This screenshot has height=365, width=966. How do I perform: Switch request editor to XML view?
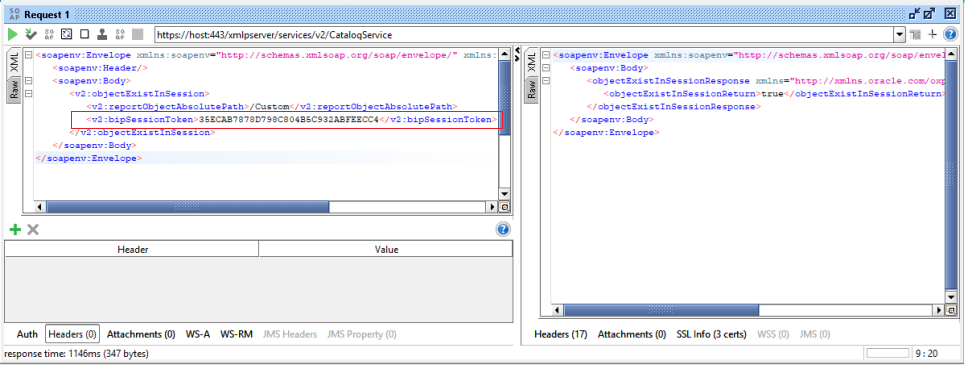(x=14, y=63)
